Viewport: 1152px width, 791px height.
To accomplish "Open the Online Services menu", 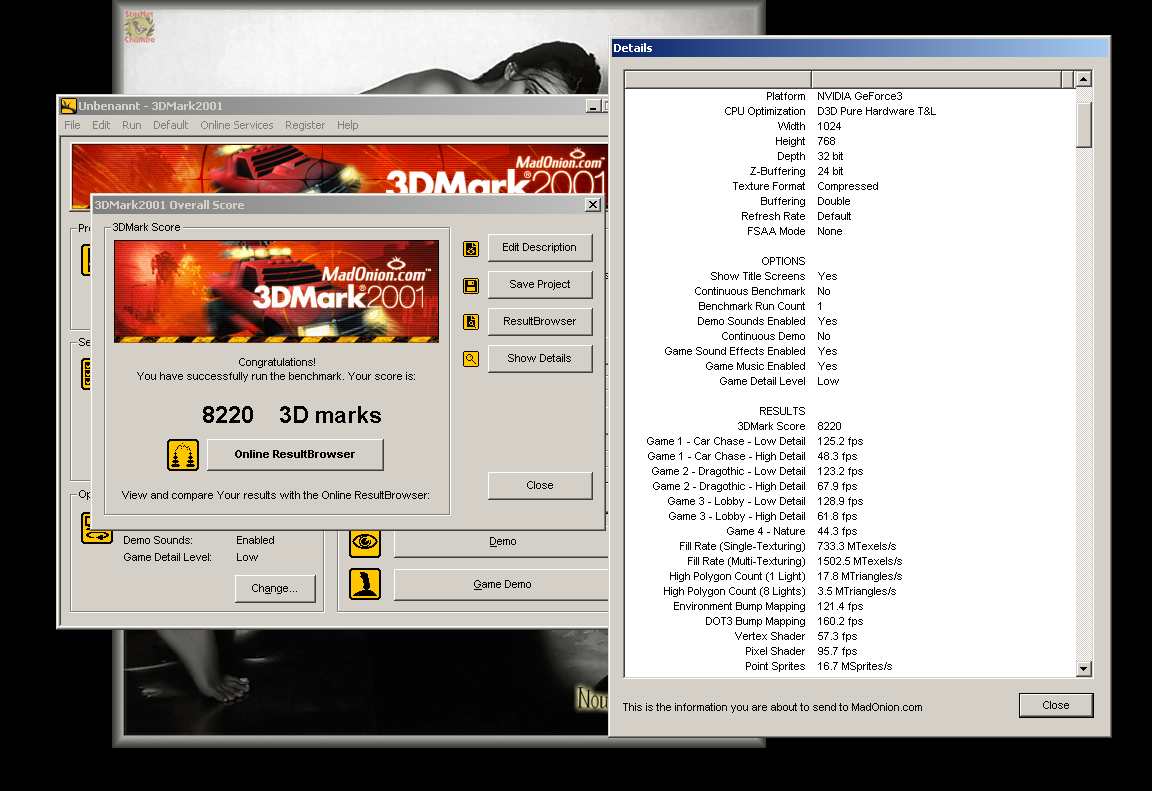I will click(x=237, y=126).
